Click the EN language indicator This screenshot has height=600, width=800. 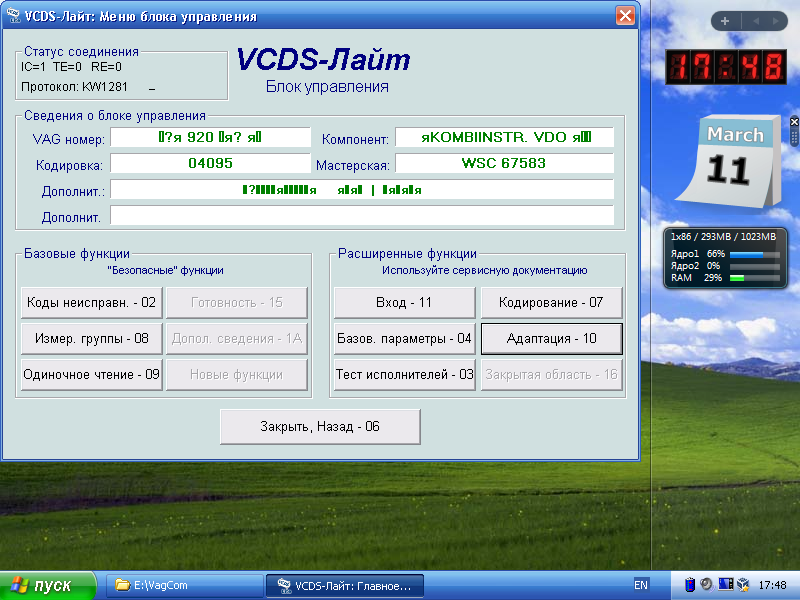pyautogui.click(x=641, y=585)
